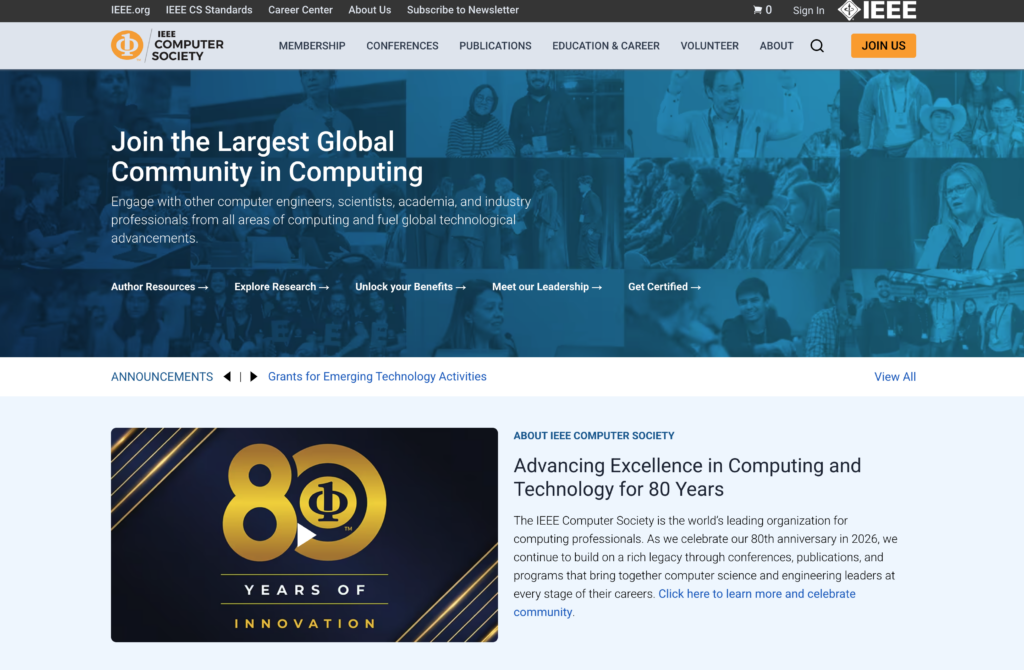Open Explore Research link
This screenshot has height=670, width=1024.
click(x=281, y=287)
